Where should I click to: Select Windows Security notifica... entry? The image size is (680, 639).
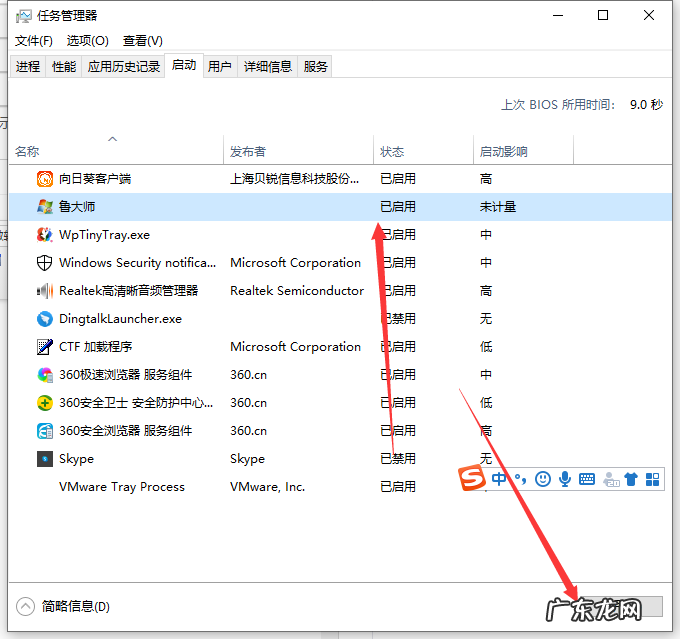coord(137,263)
